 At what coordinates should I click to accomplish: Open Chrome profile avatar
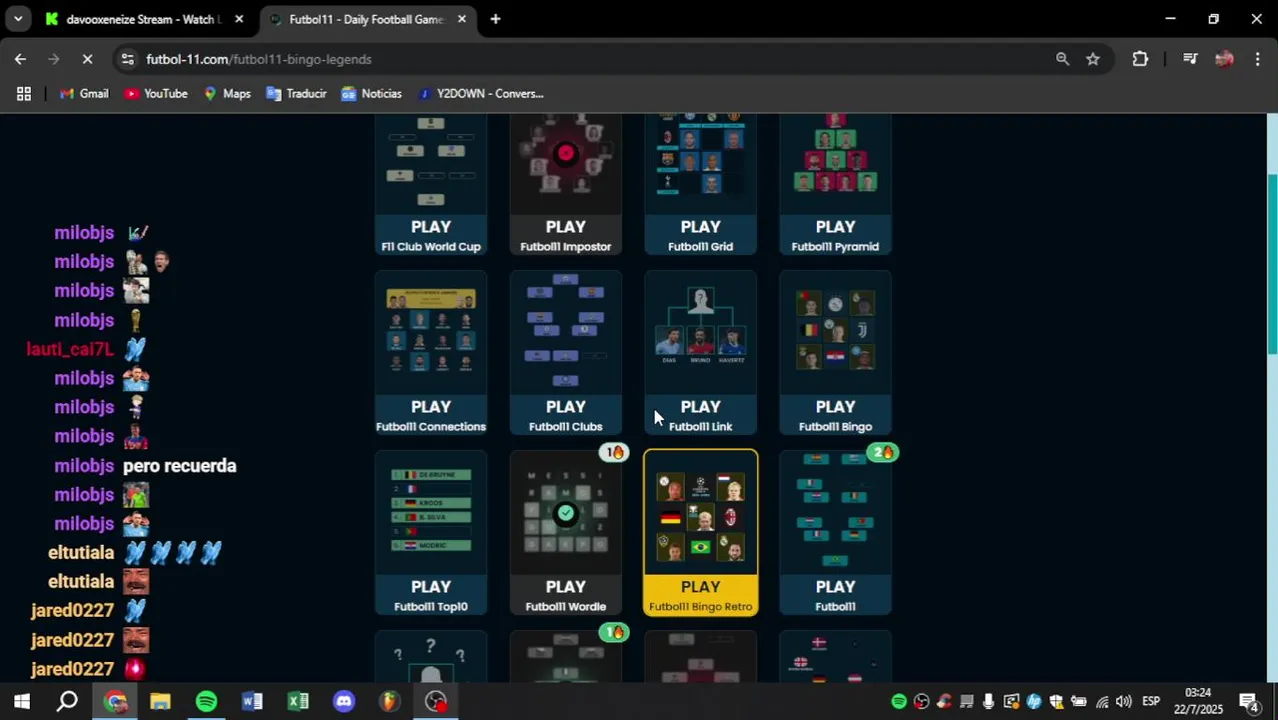[1224, 59]
